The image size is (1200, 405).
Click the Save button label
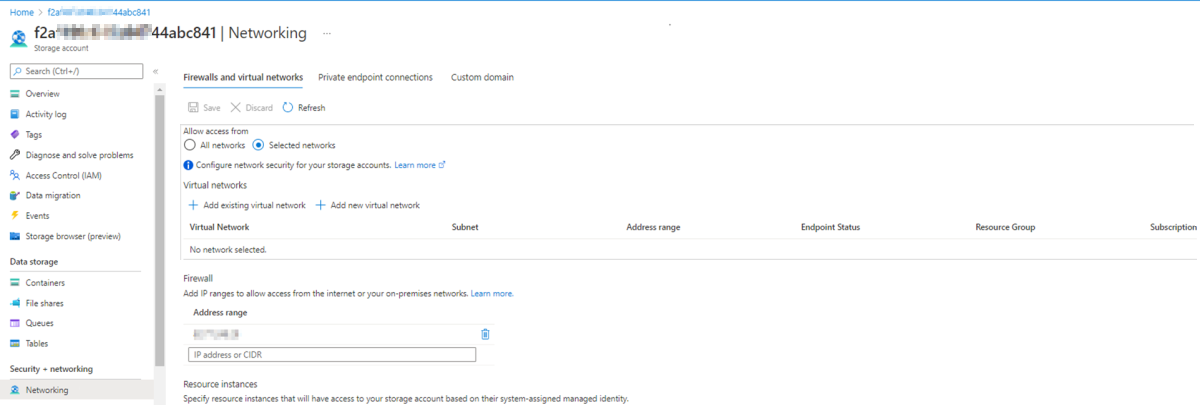click(x=212, y=107)
